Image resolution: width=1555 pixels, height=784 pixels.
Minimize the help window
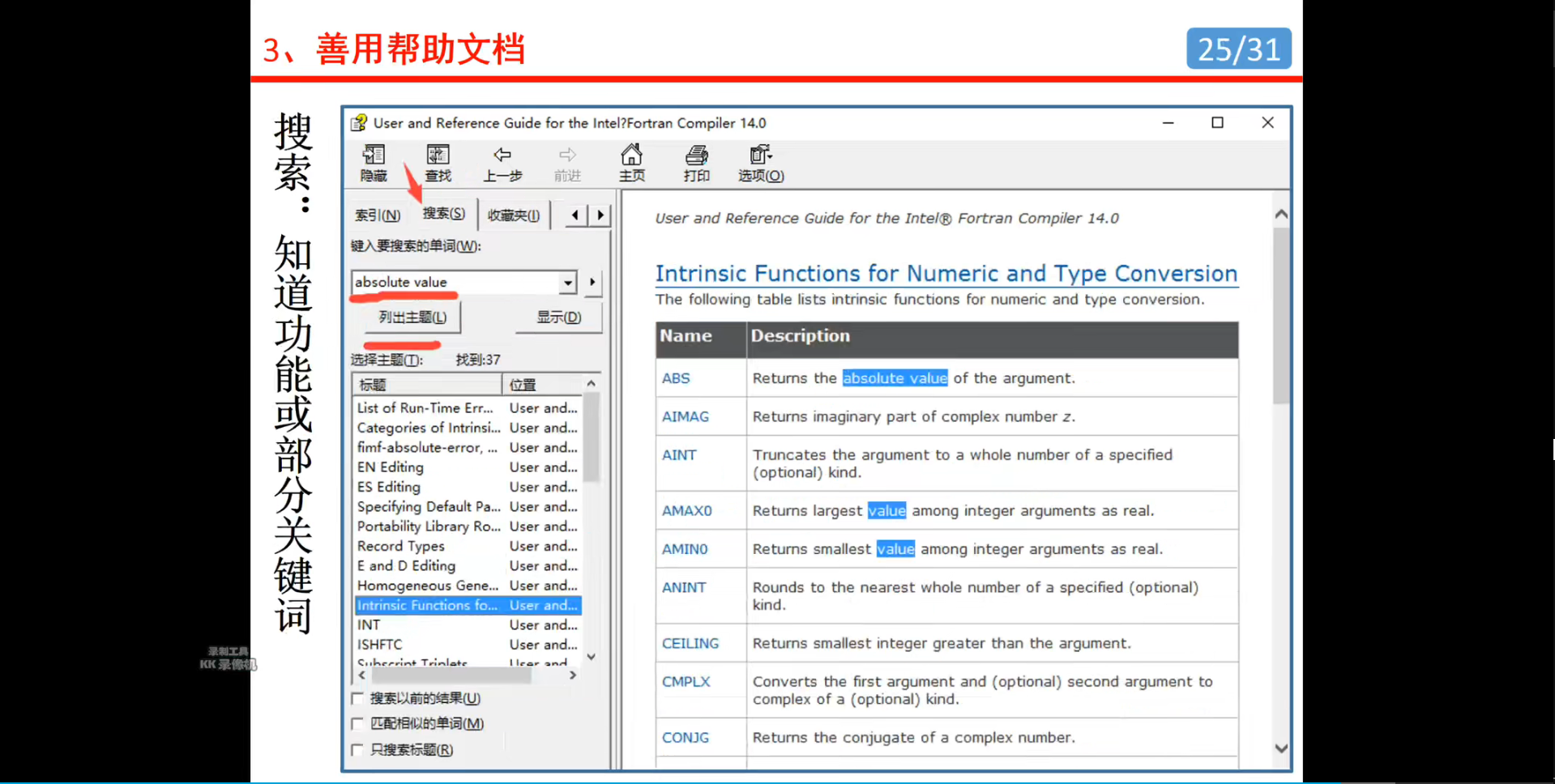1168,123
